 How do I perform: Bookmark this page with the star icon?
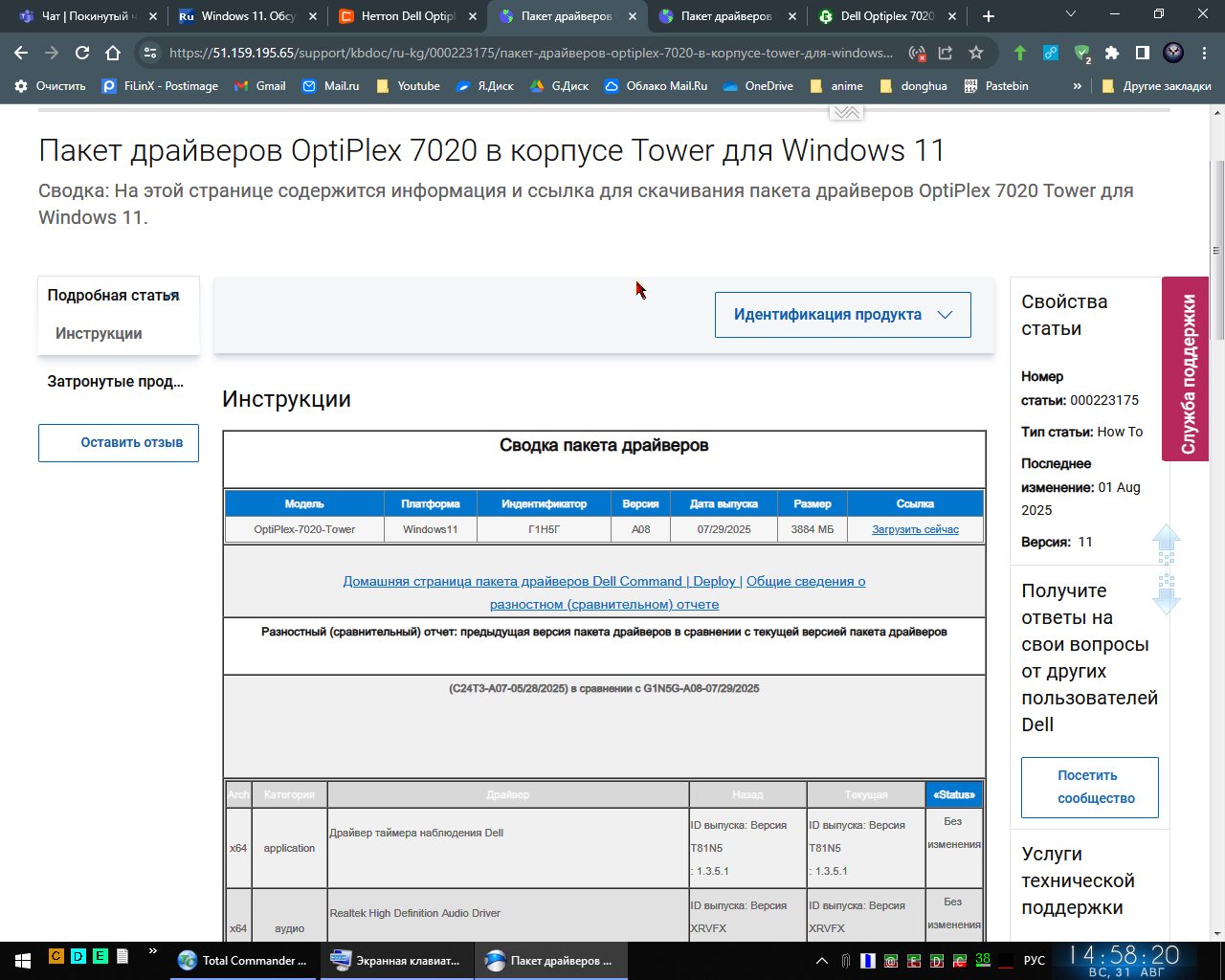tap(976, 53)
